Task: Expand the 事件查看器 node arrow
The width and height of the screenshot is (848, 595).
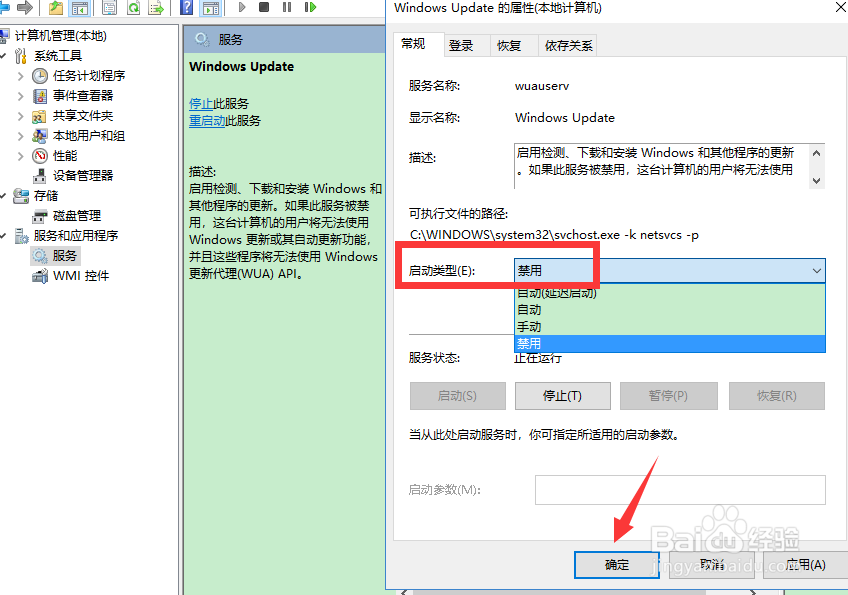Action: click(x=21, y=96)
